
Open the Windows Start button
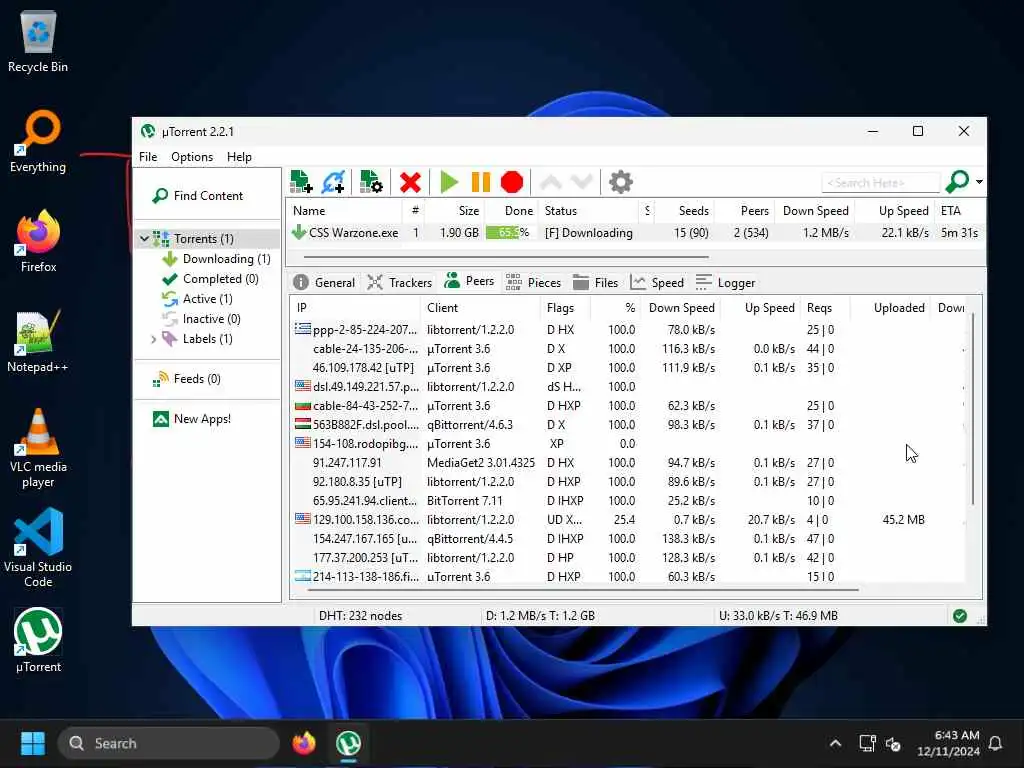pyautogui.click(x=33, y=743)
